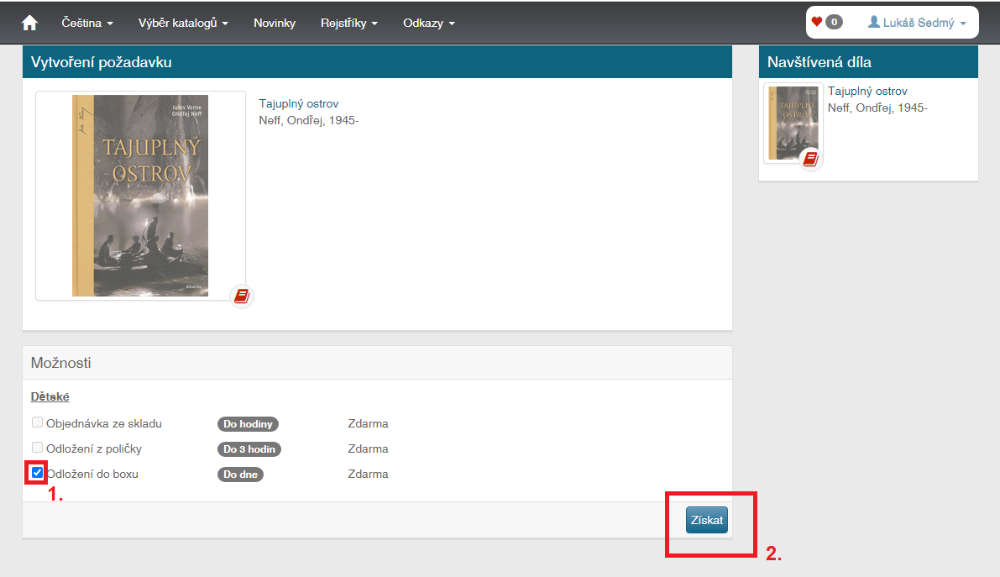
Task: Uncheck the Odložení do boxu checkbox
Action: click(38, 473)
